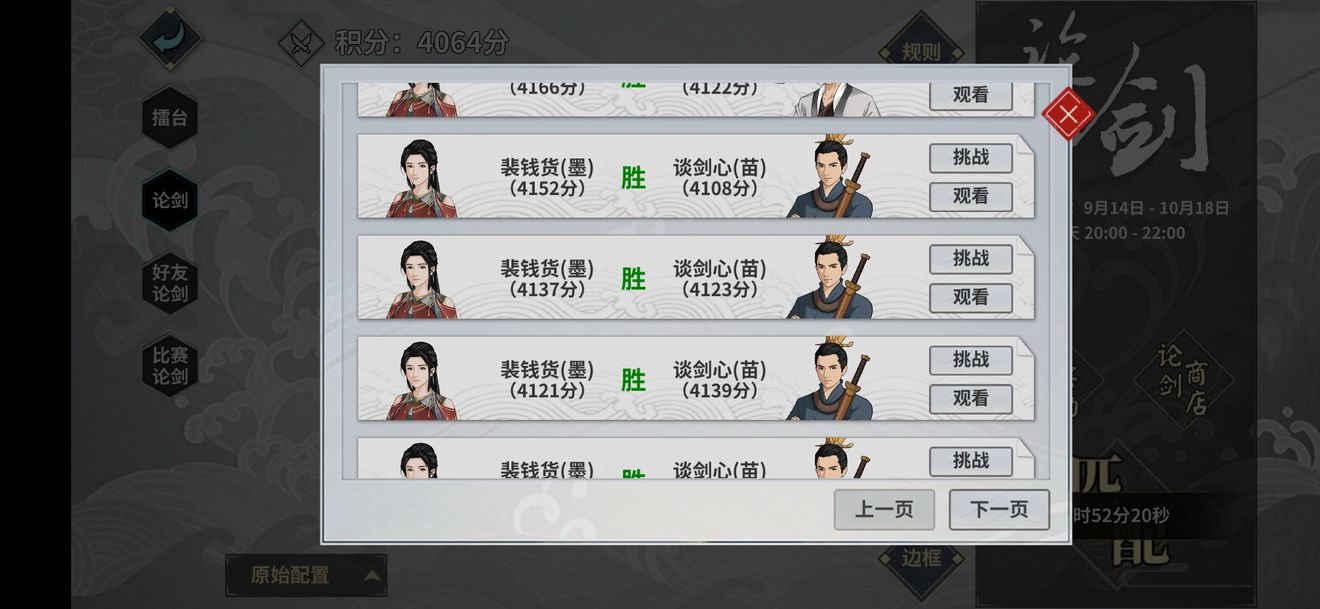1320x609 pixels.
Task: Challenge the 4108分 谈剑心 opponent
Action: click(x=971, y=158)
